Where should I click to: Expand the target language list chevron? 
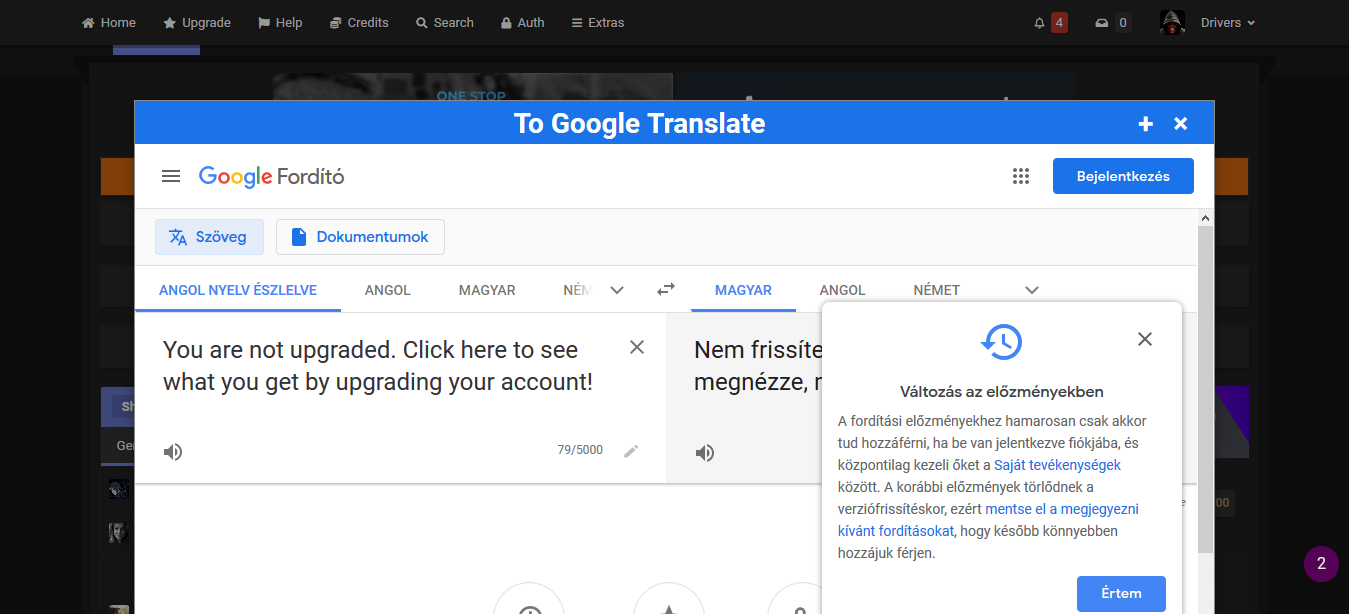point(1033,290)
